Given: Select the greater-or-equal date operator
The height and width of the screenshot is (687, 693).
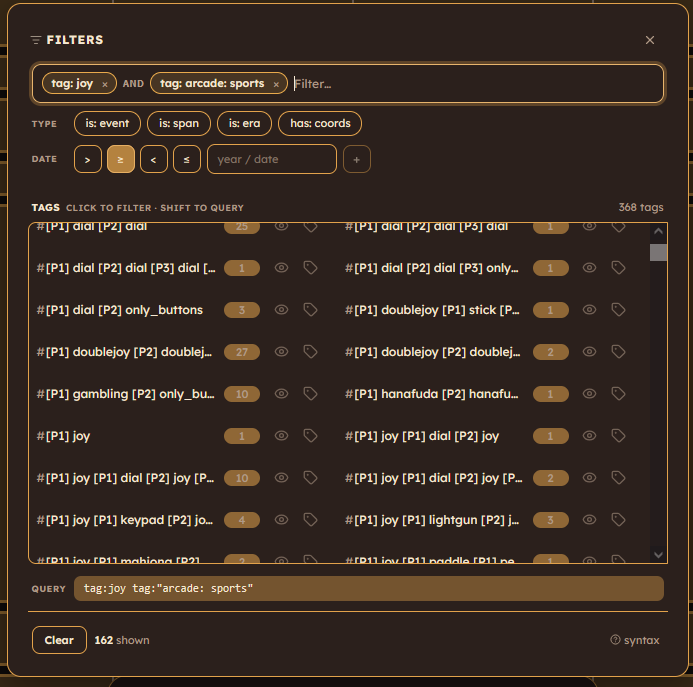Looking at the screenshot, I should point(121,159).
